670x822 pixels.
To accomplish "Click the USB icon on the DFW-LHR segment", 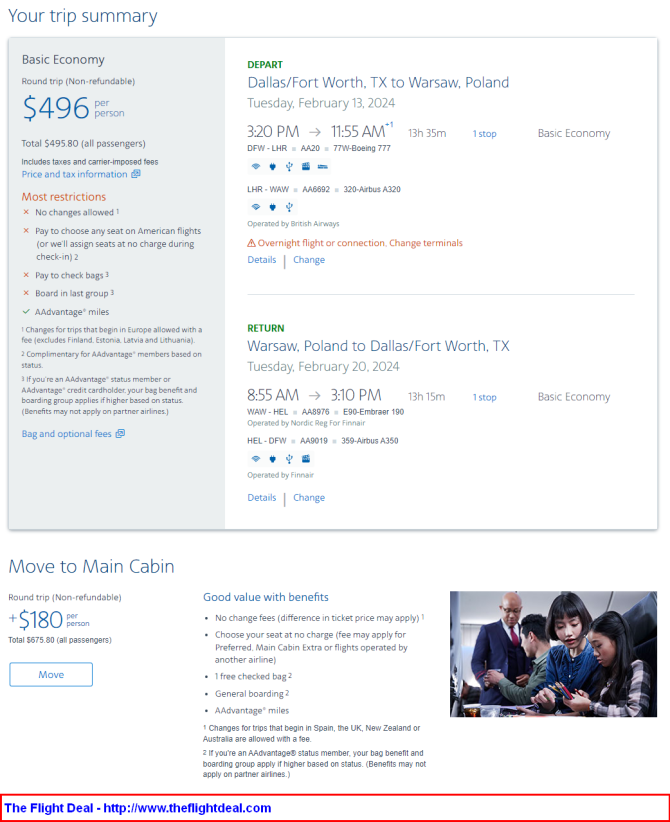I will [288, 166].
